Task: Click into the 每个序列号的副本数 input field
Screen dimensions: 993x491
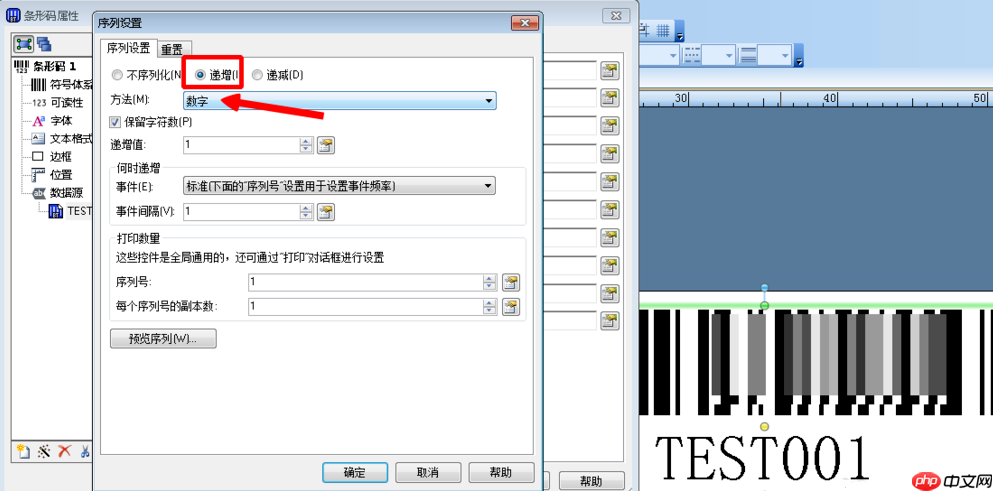Action: pos(365,307)
